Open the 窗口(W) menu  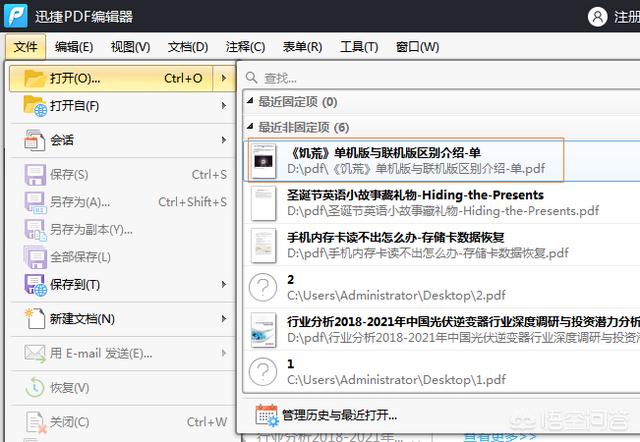click(x=417, y=47)
